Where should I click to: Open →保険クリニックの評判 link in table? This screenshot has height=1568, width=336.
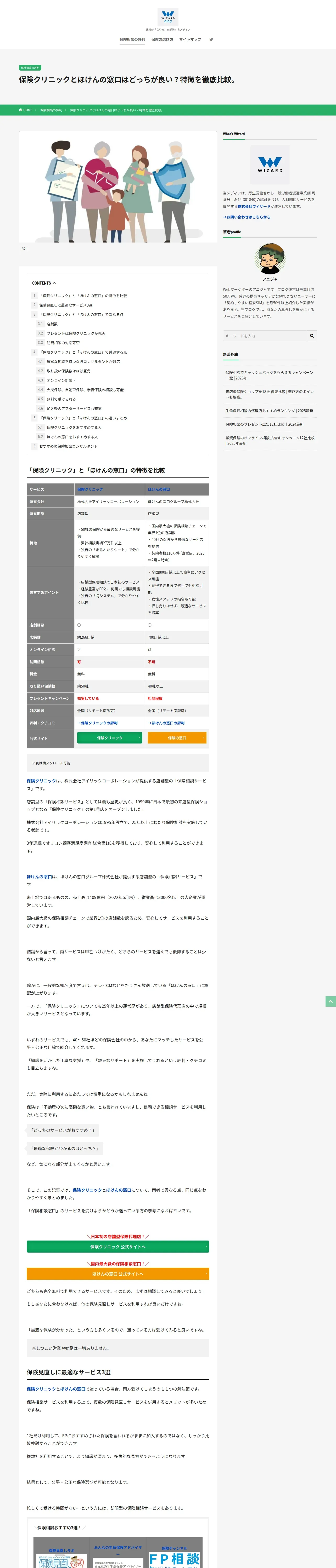pos(98,723)
